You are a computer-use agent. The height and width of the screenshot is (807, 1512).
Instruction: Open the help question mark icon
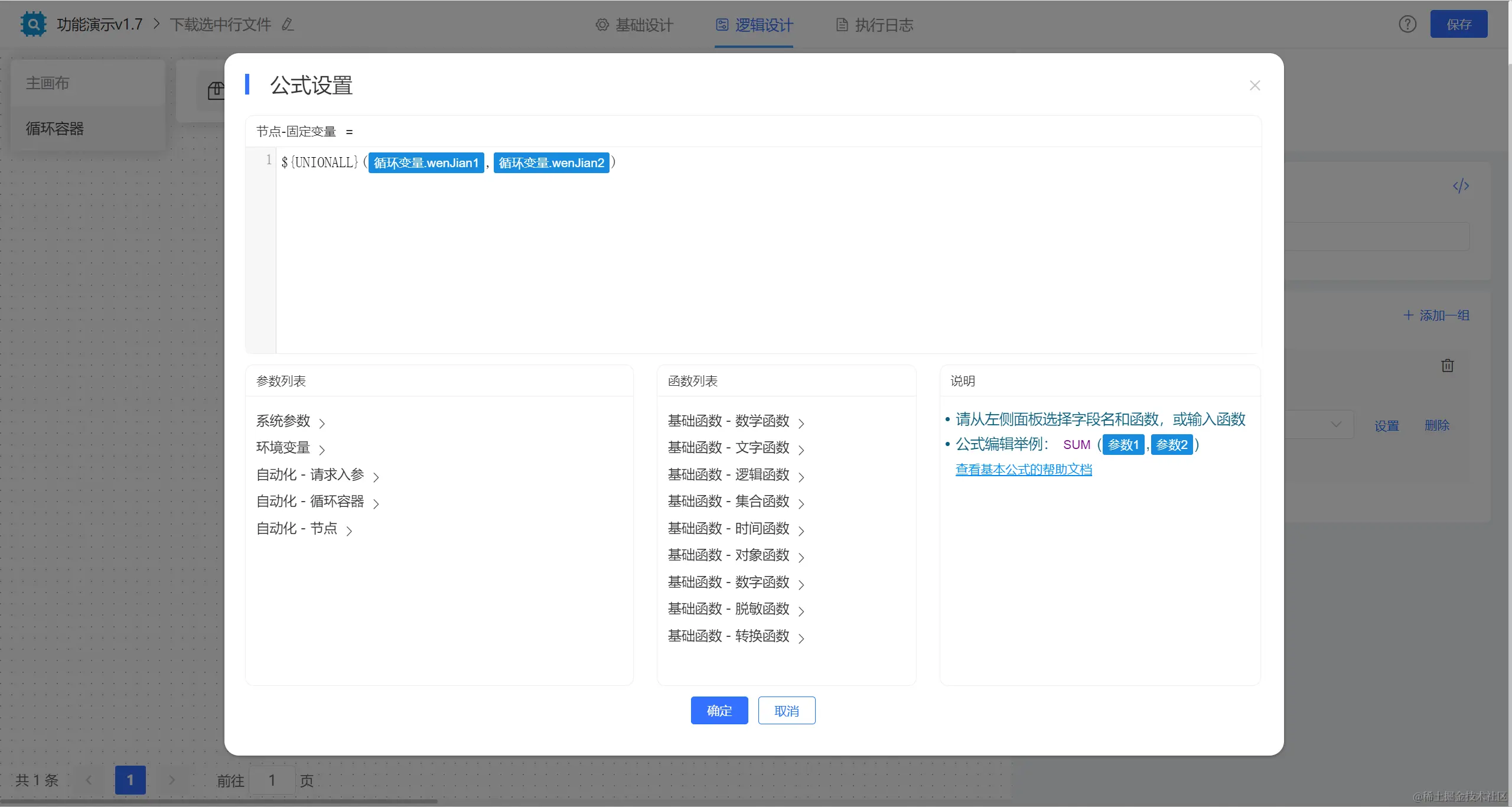click(x=1407, y=24)
